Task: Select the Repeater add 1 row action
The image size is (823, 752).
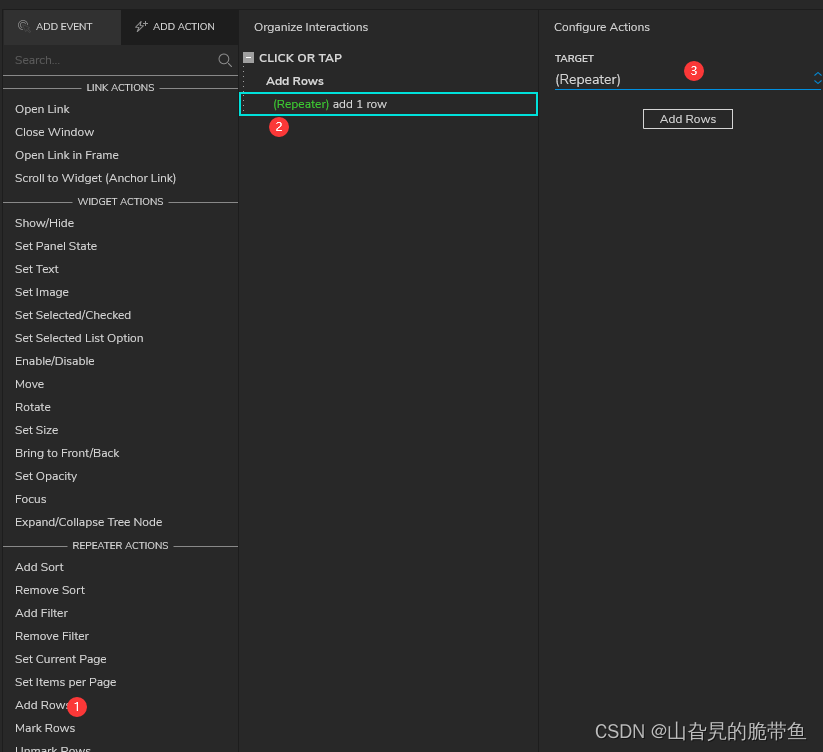Action: (x=388, y=104)
